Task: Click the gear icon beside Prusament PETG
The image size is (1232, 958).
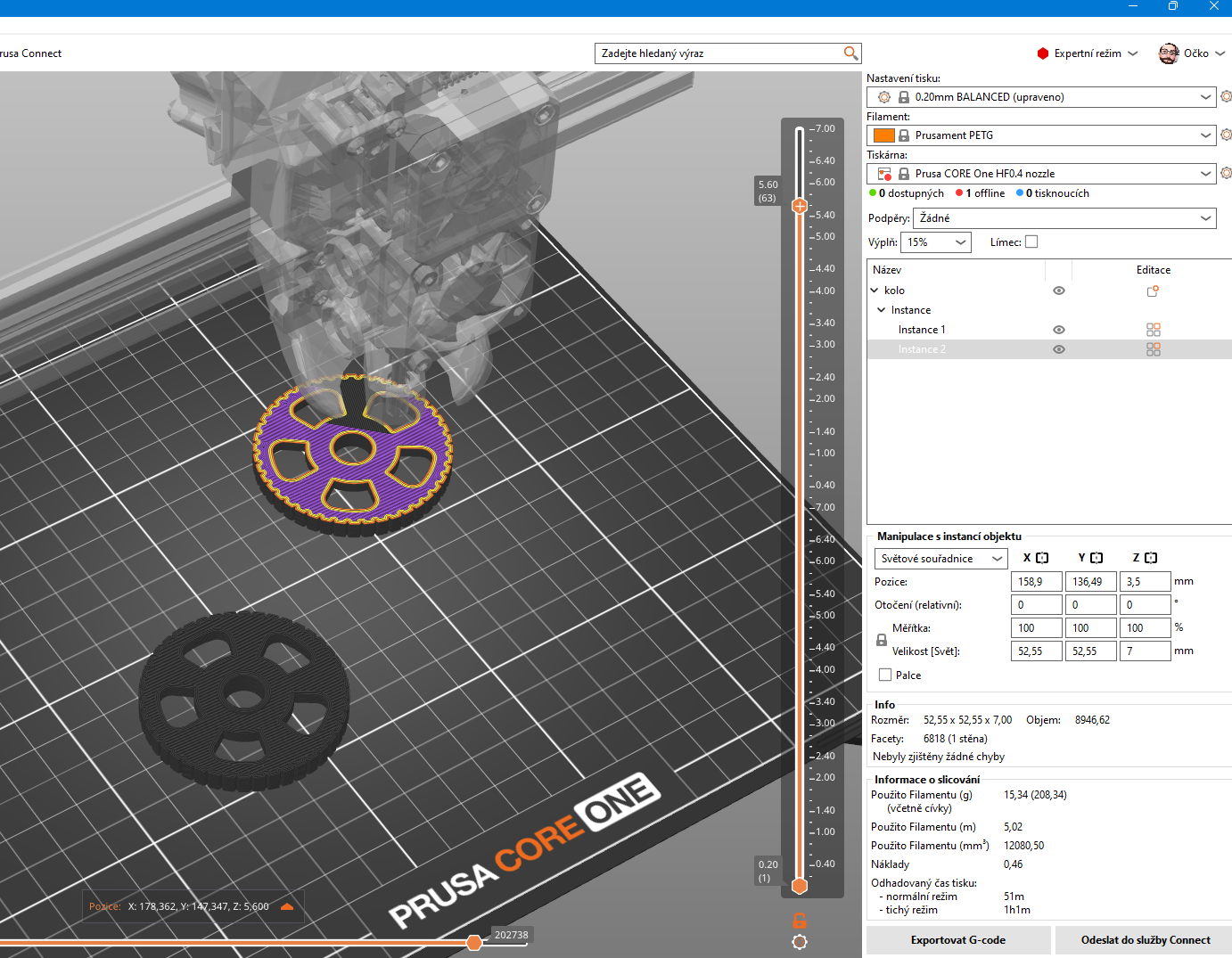Action: click(1226, 135)
